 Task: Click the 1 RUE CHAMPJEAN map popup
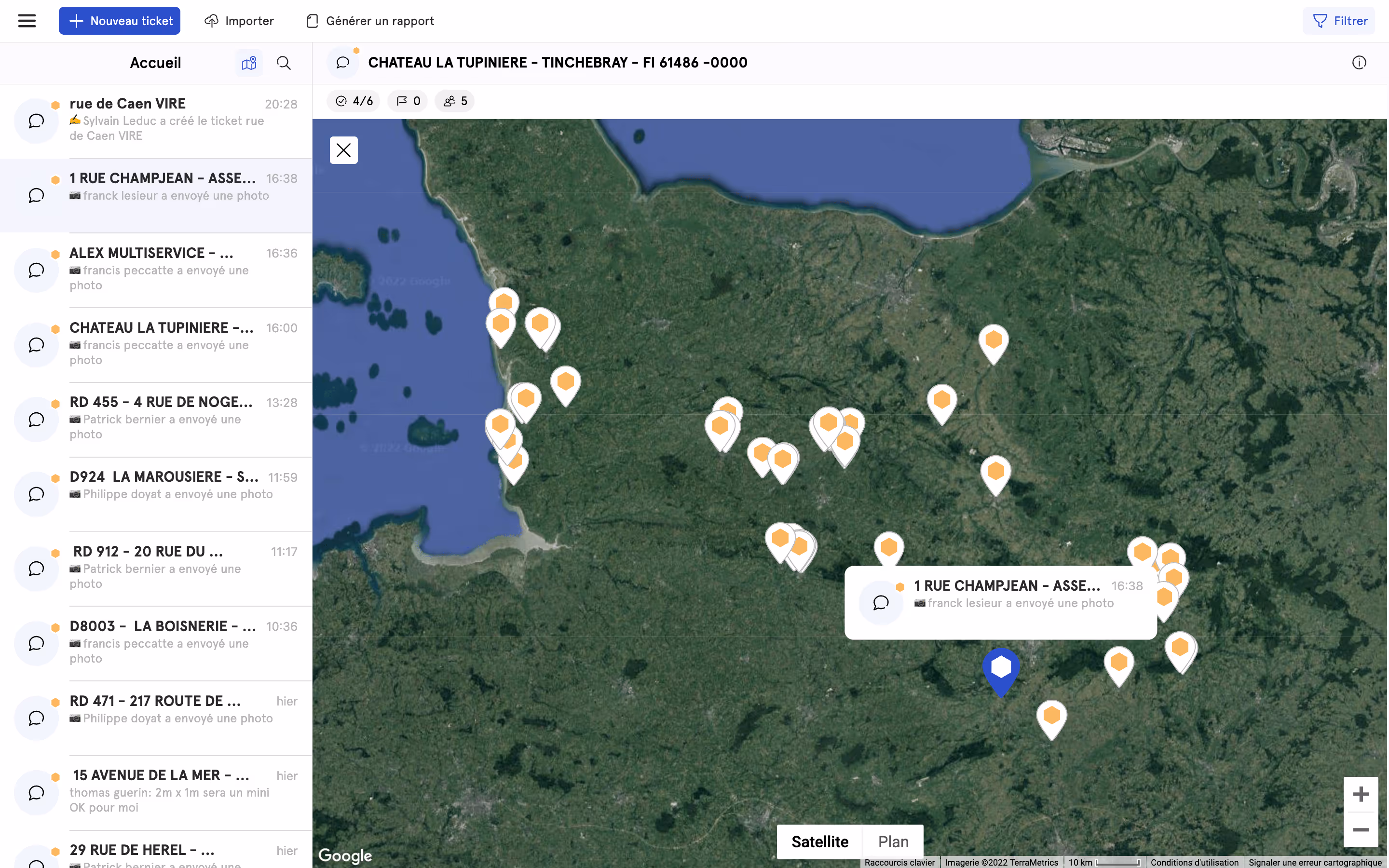tap(1000, 602)
